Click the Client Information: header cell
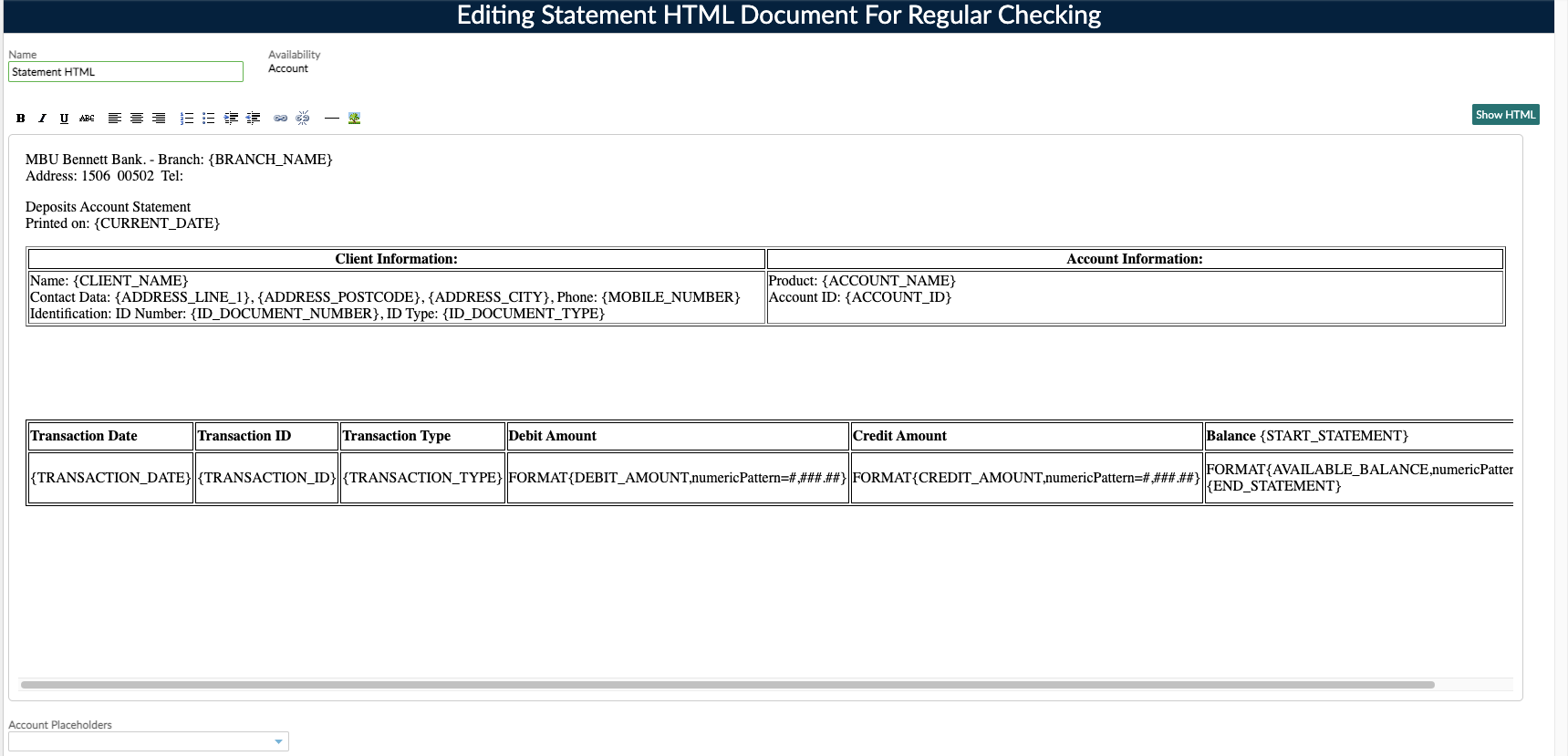 pos(396,259)
